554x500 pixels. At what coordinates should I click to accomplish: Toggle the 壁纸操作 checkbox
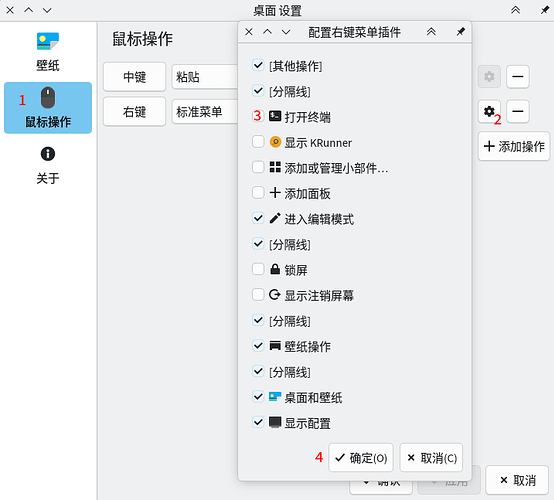258,346
